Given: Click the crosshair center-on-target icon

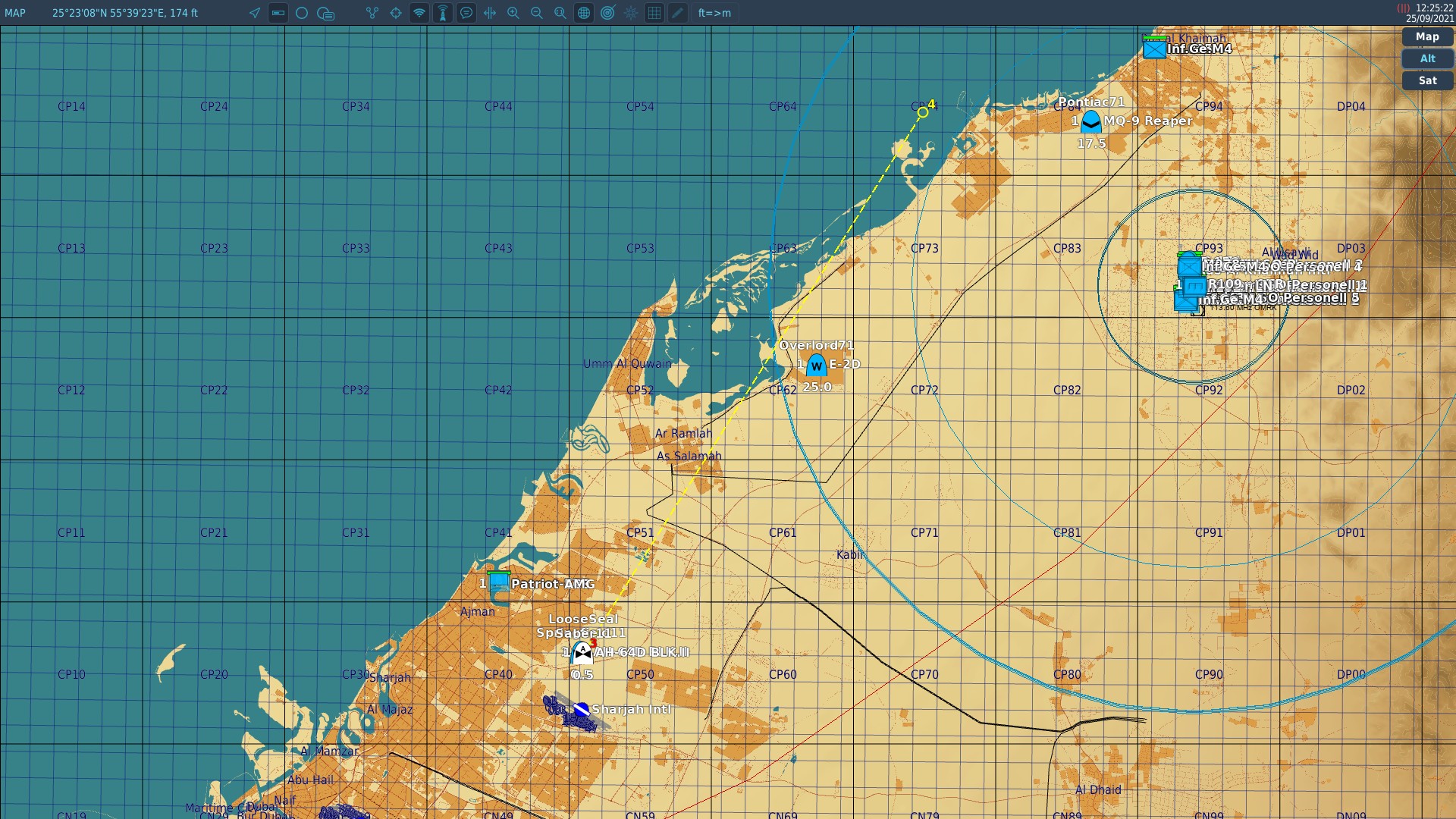Looking at the screenshot, I should [396, 13].
